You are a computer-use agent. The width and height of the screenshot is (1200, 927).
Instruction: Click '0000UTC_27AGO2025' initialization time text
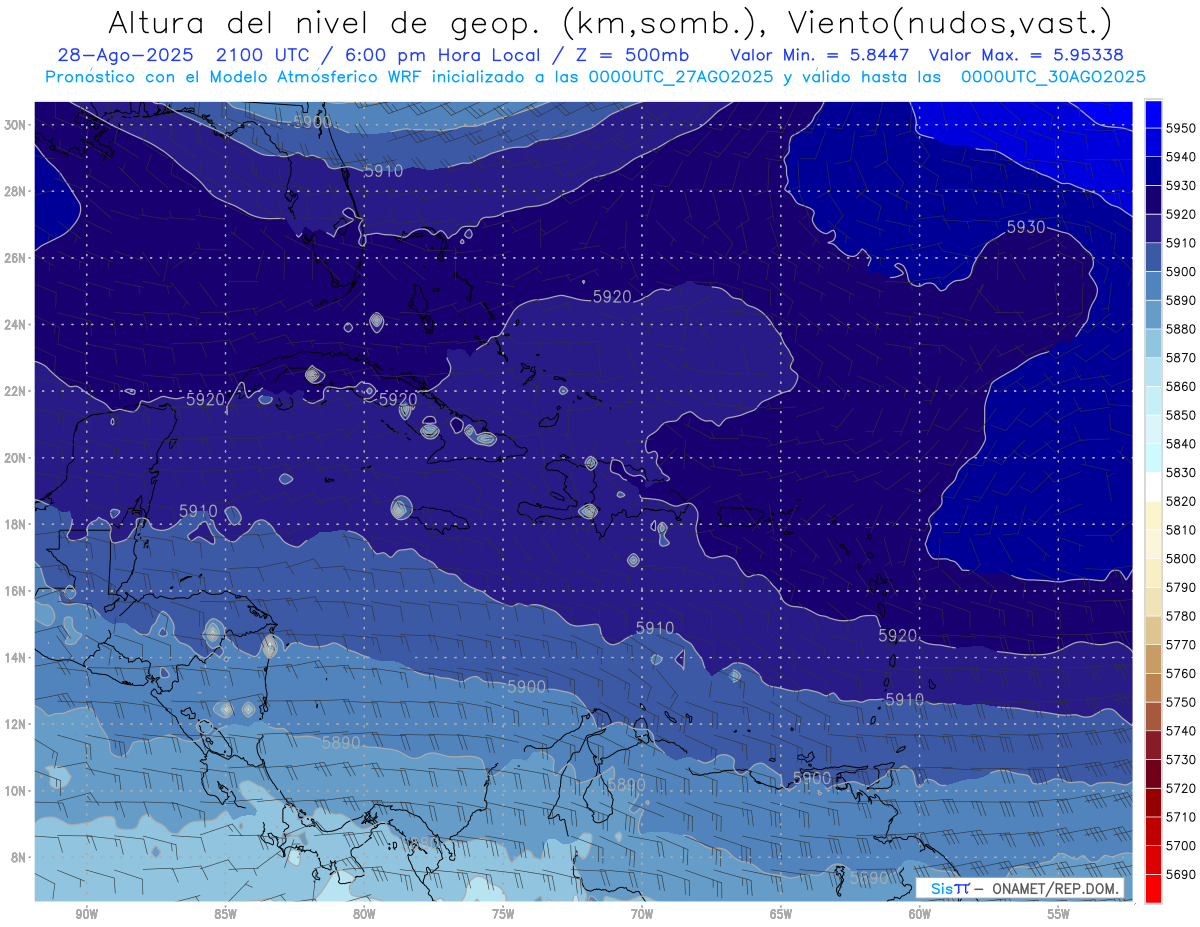coord(681,77)
